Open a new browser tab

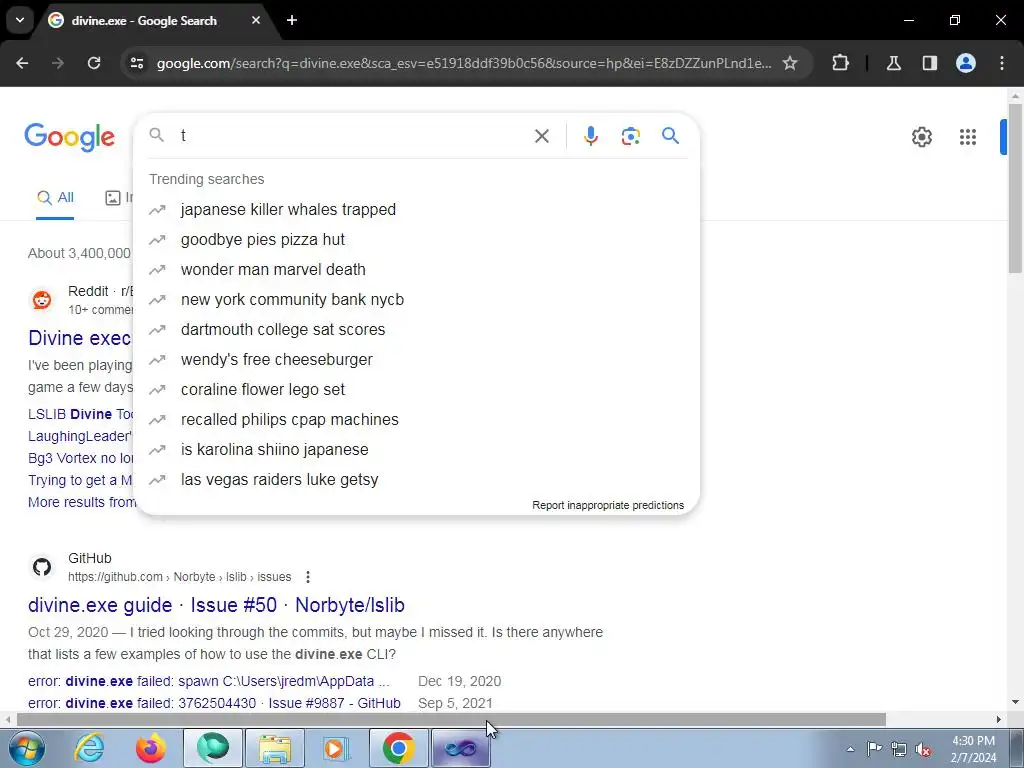(x=292, y=20)
